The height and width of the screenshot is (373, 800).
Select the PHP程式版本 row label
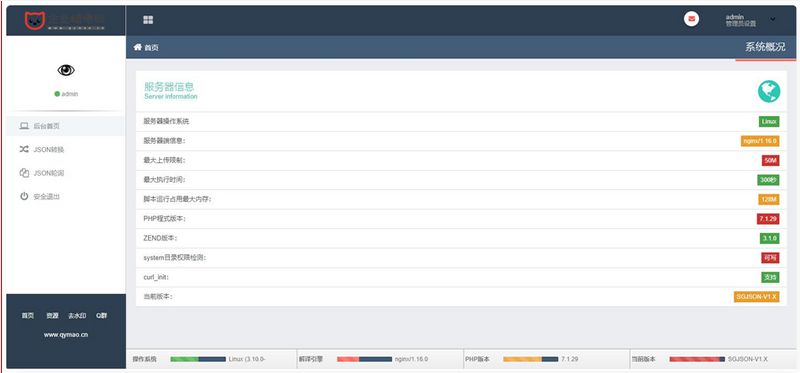pyautogui.click(x=165, y=219)
